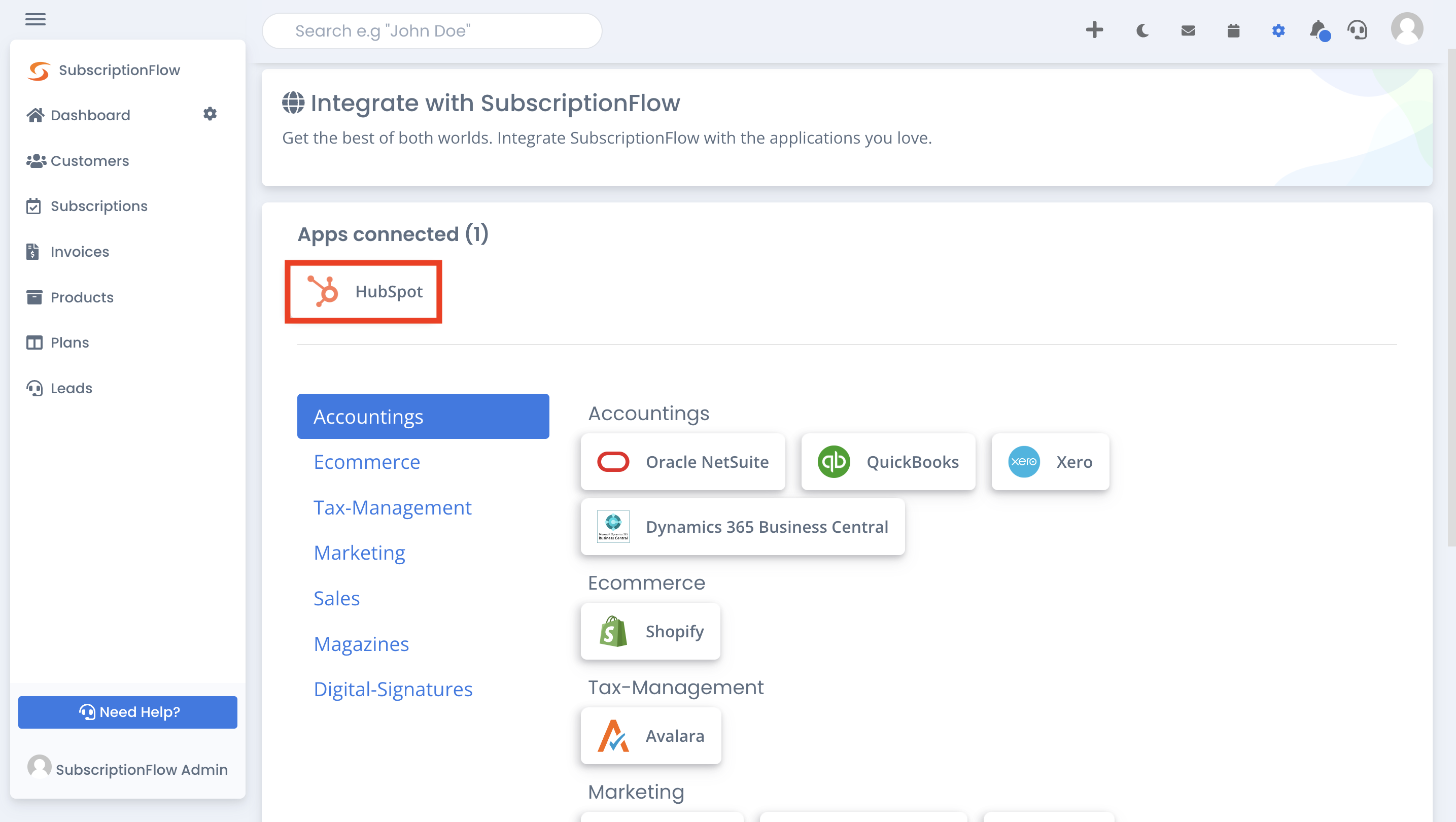Viewport: 1456px width, 822px height.
Task: Click the Avalara orange A logo
Action: pos(613,736)
